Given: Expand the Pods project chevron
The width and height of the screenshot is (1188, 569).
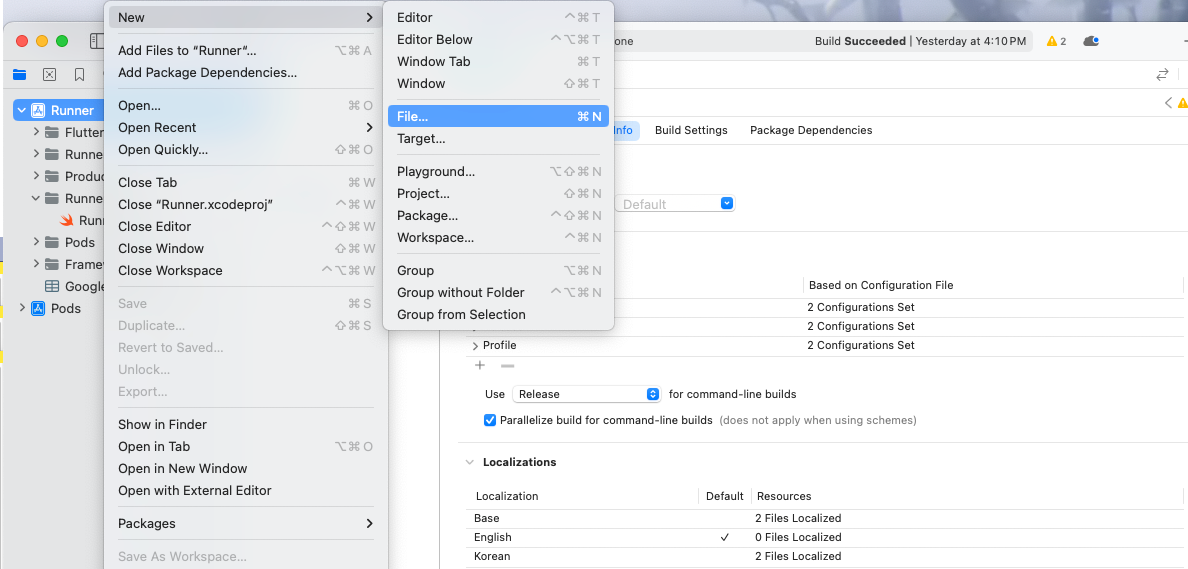Looking at the screenshot, I should pos(21,308).
